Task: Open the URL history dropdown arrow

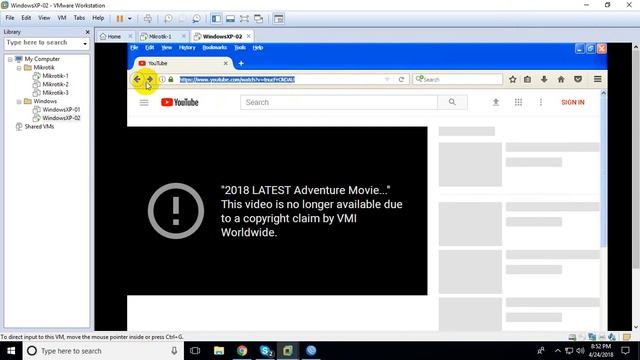Action: point(387,79)
